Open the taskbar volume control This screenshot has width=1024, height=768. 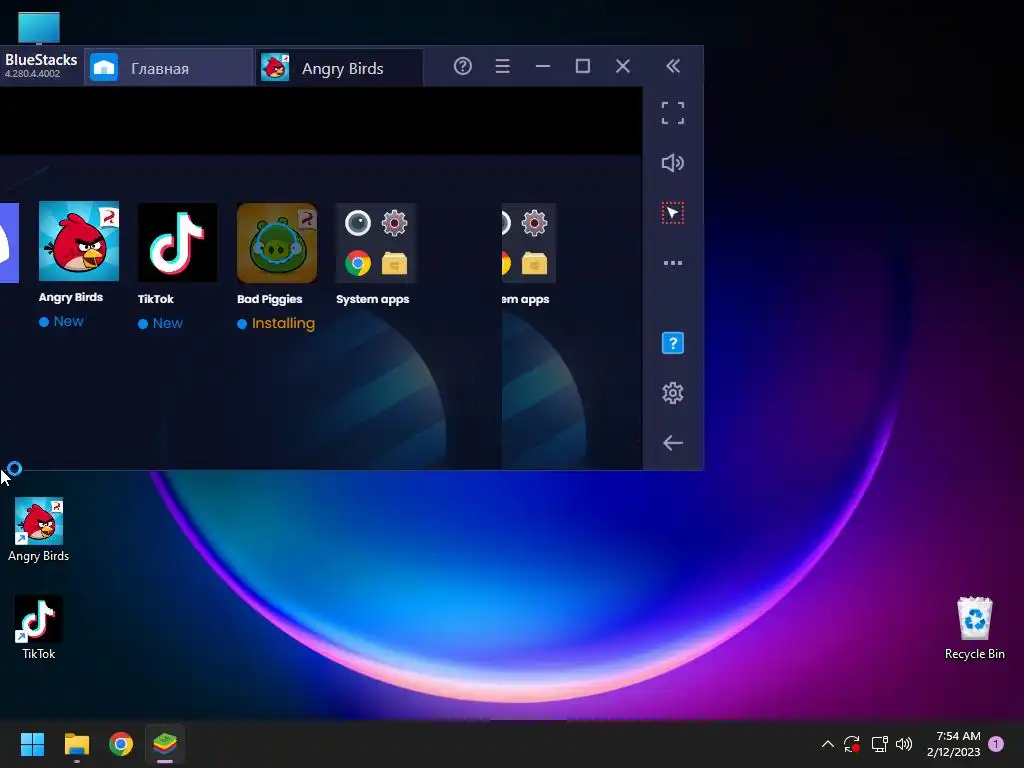[x=904, y=744]
